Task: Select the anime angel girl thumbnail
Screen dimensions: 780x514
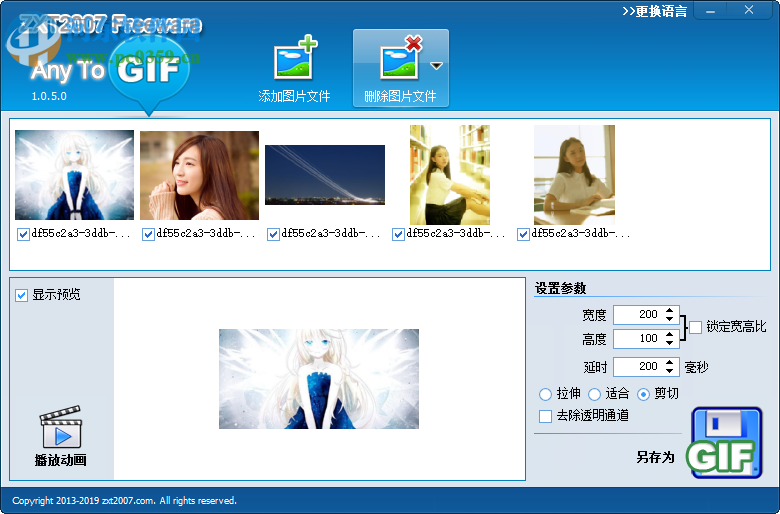Action: 75,175
